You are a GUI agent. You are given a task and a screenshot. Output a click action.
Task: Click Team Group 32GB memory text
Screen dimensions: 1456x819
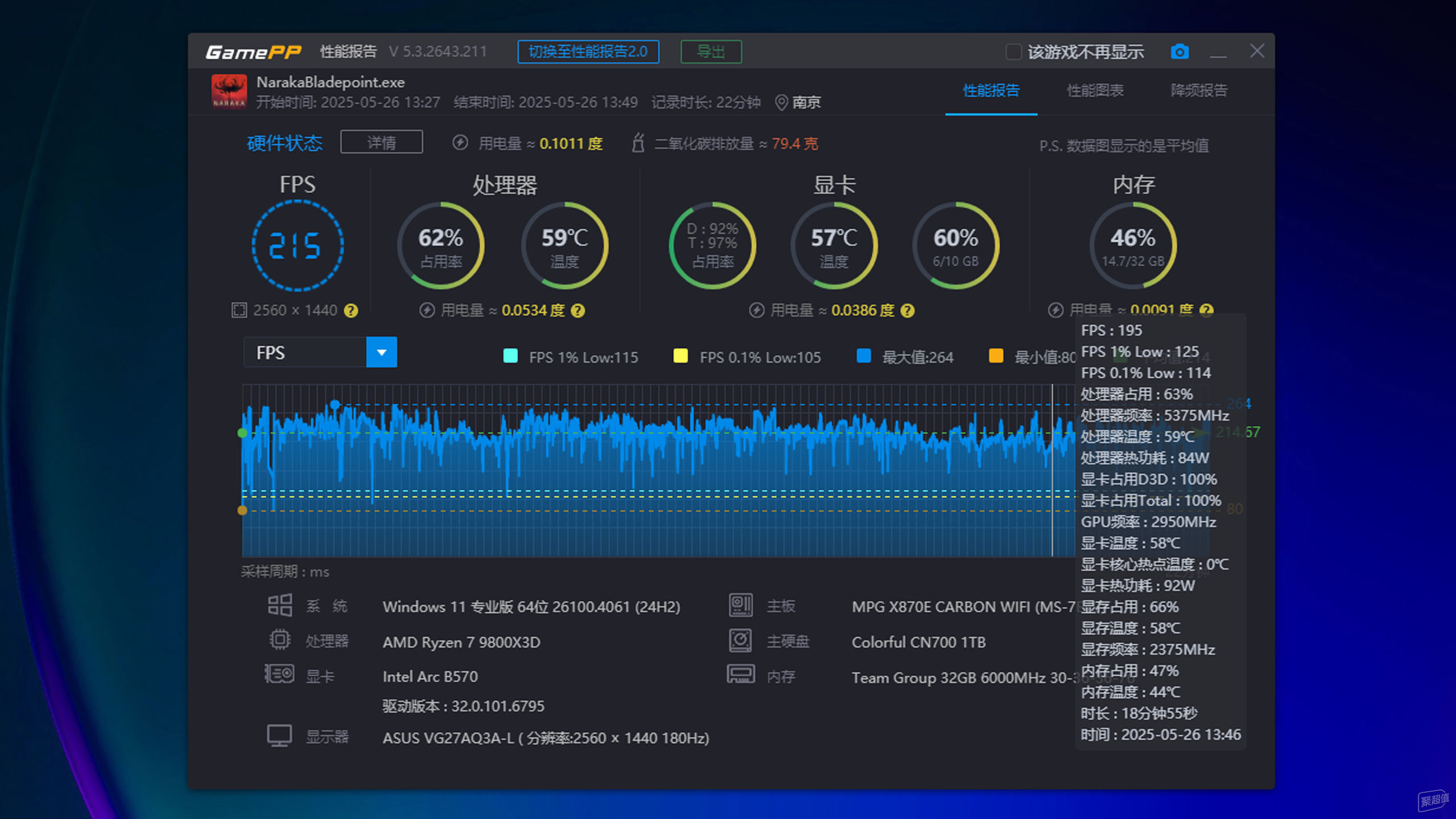963,677
